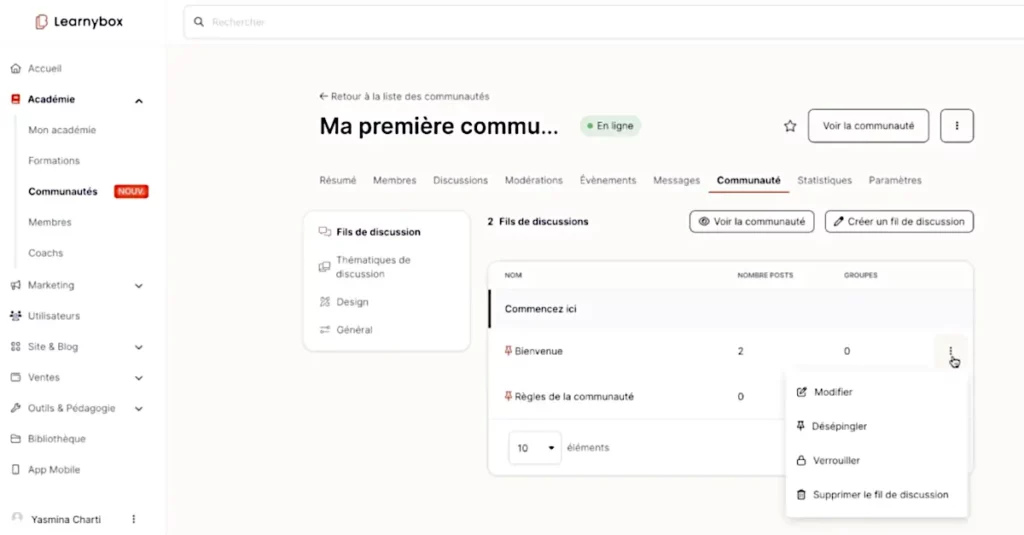Choose Verrouiller in the context menu
1024x535 pixels.
tap(876, 461)
